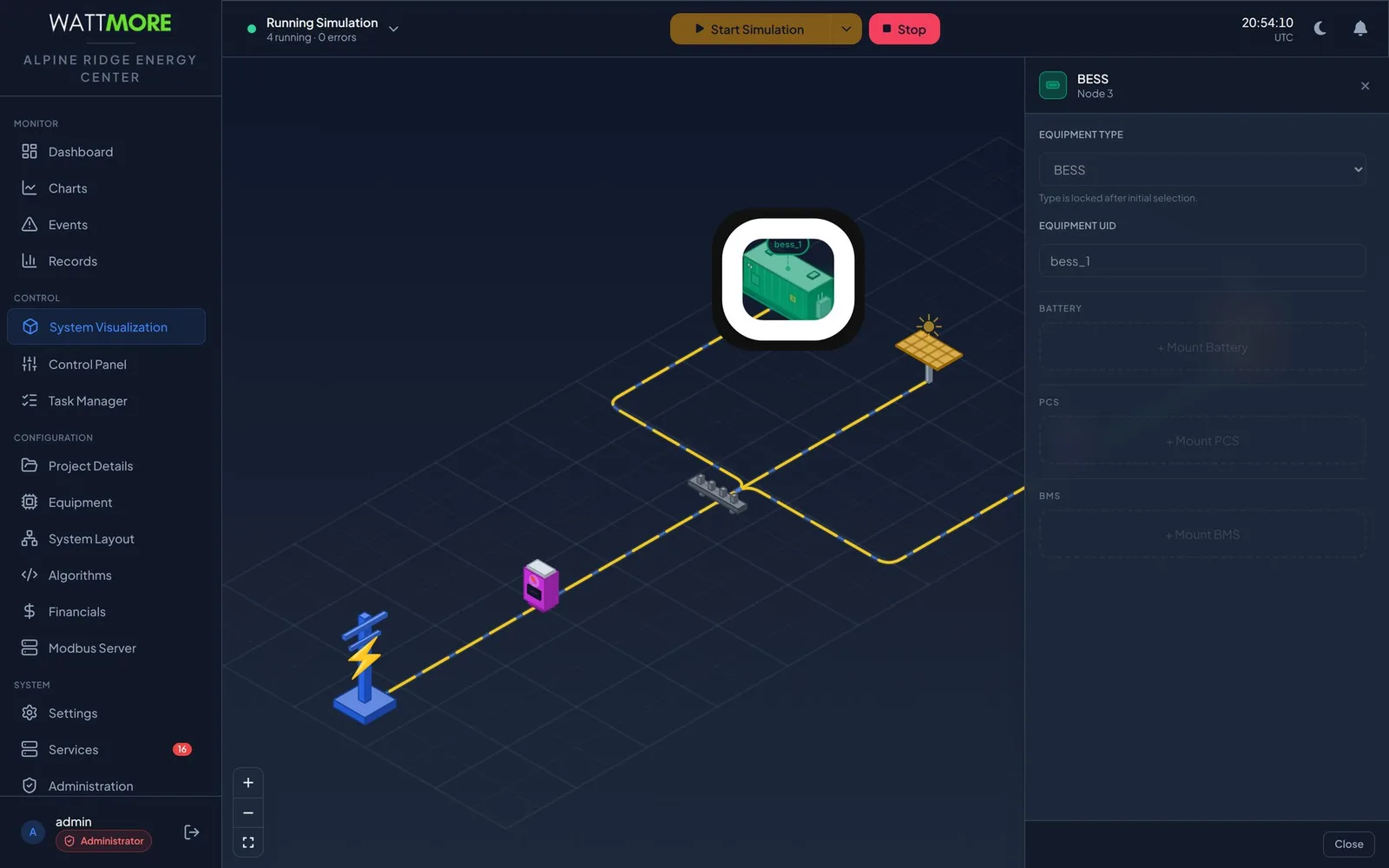Select the utility grid pole node
Screen dimensions: 1389x868
(x=365, y=667)
